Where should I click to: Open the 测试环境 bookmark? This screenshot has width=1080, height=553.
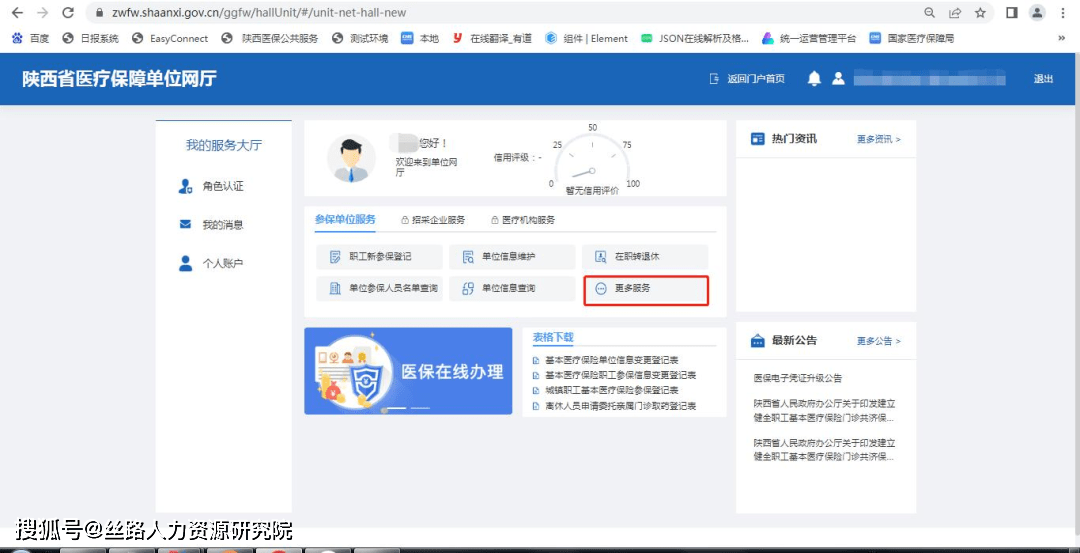click(x=359, y=39)
